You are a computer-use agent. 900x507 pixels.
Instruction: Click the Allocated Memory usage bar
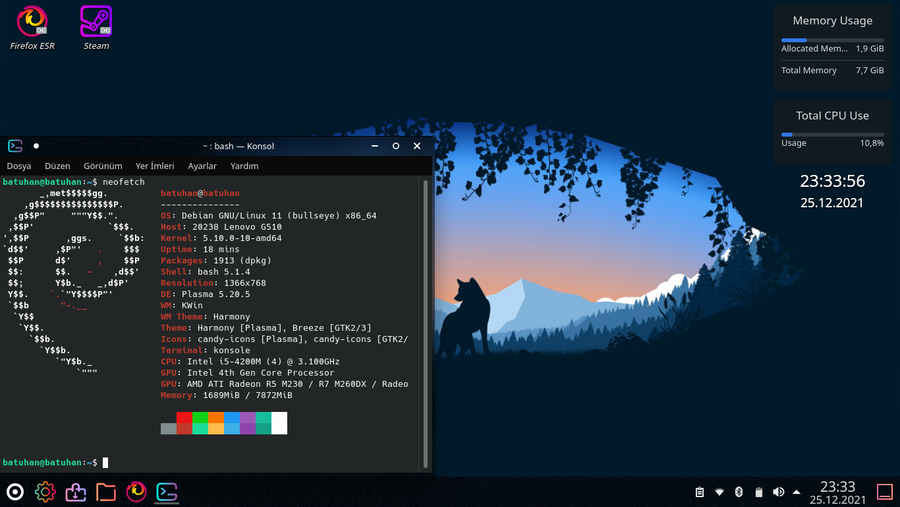tap(832, 40)
